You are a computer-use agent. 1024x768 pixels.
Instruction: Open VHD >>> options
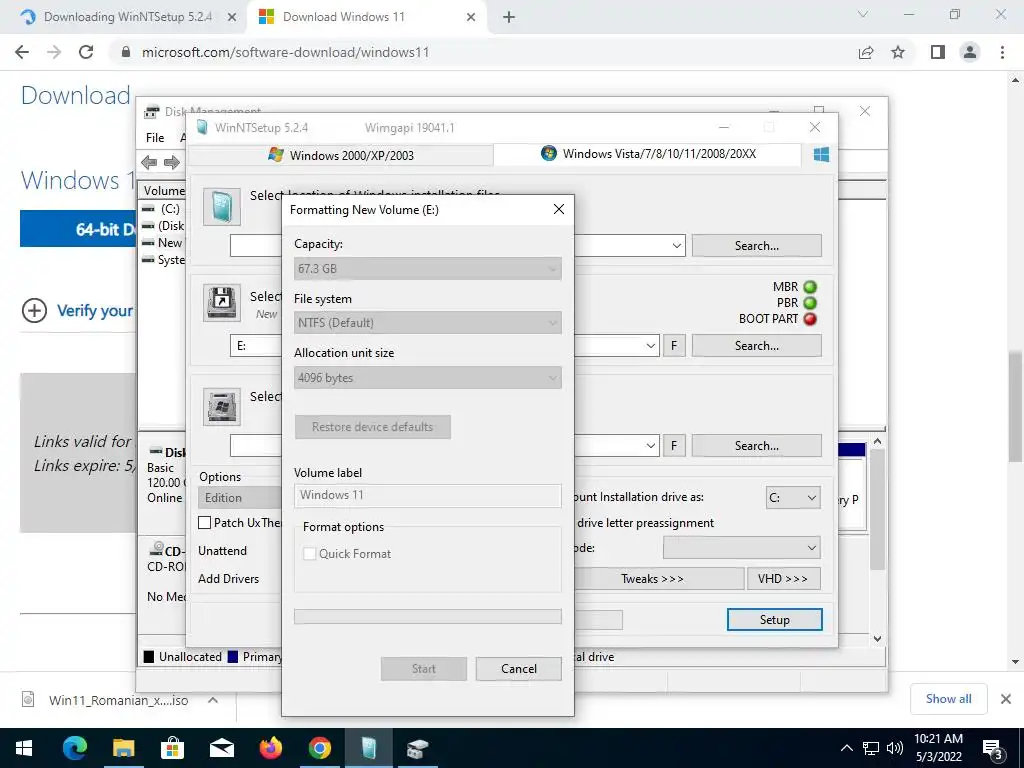tap(783, 579)
